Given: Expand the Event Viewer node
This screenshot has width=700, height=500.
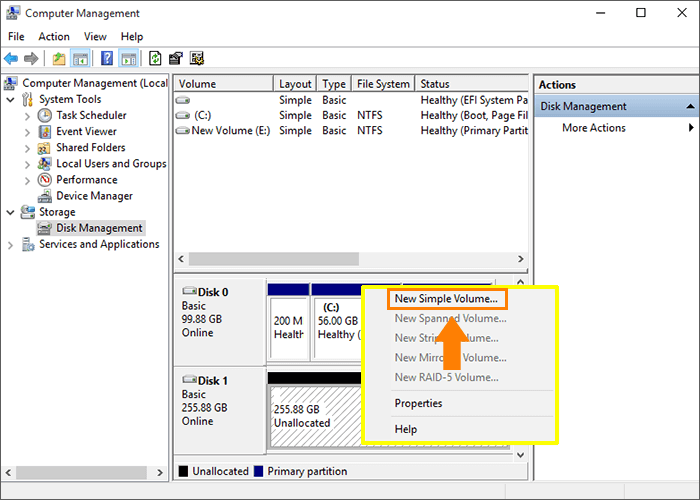Looking at the screenshot, I should [x=27, y=133].
